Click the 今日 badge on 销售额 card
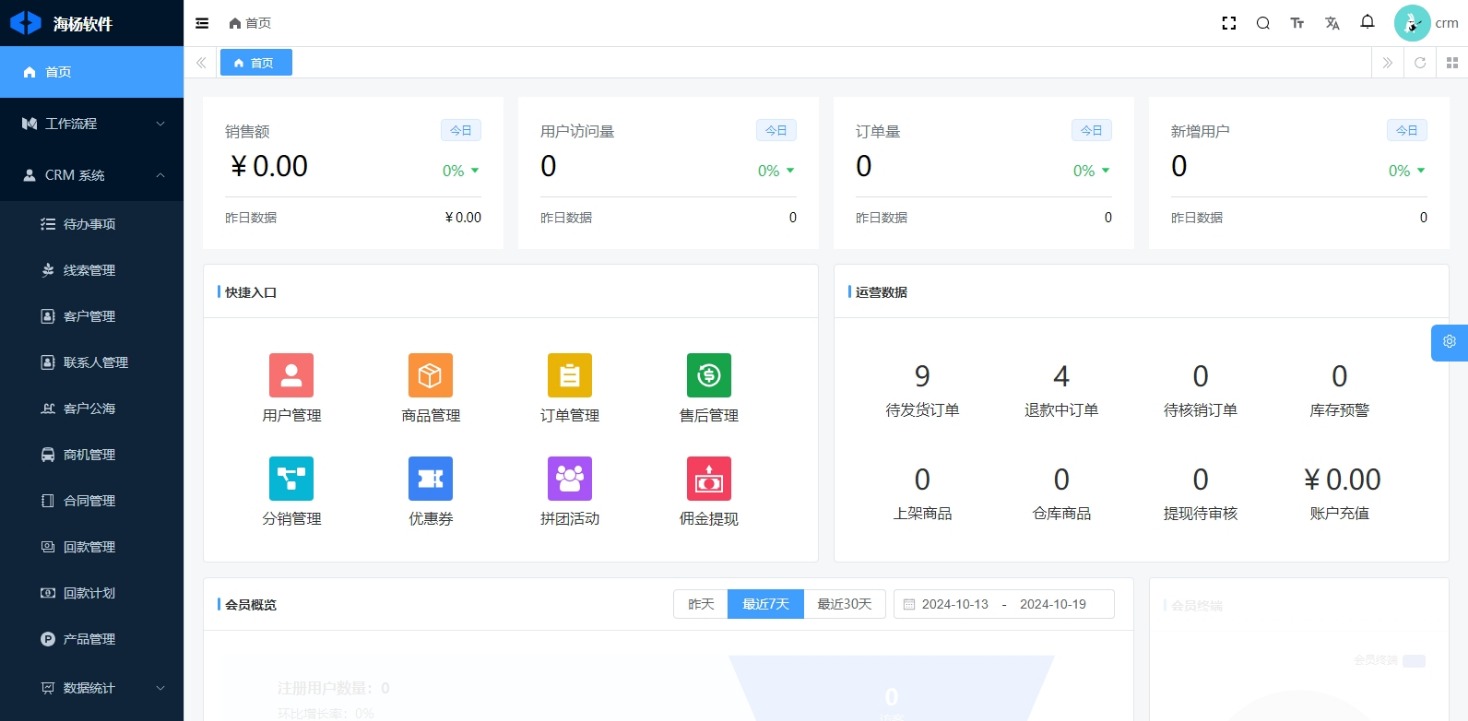Image resolution: width=1468 pixels, height=721 pixels. 461,130
